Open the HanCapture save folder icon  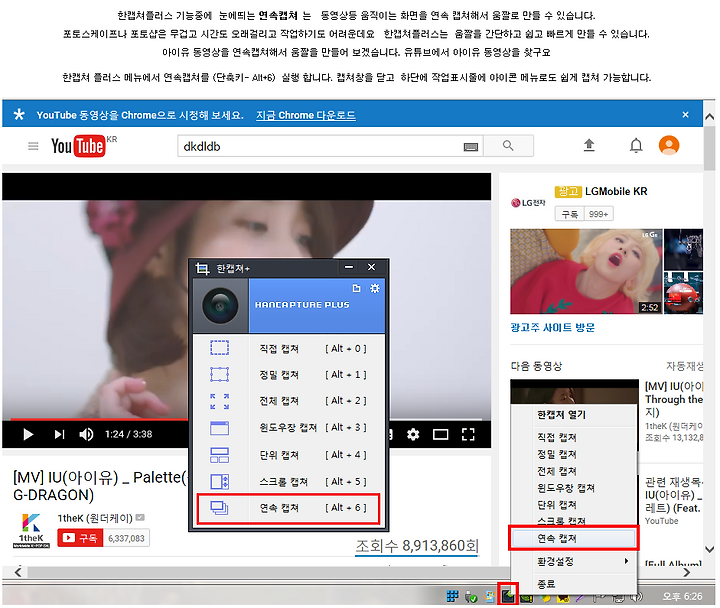[x=356, y=288]
